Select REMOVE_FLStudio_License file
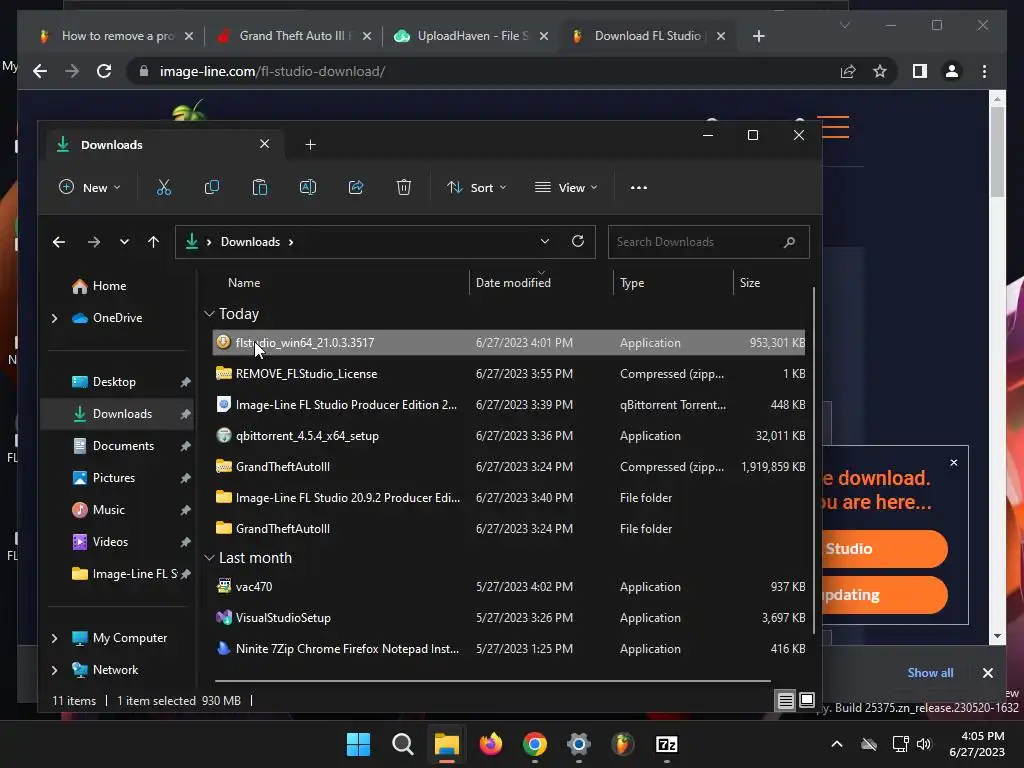 pyautogui.click(x=510, y=374)
